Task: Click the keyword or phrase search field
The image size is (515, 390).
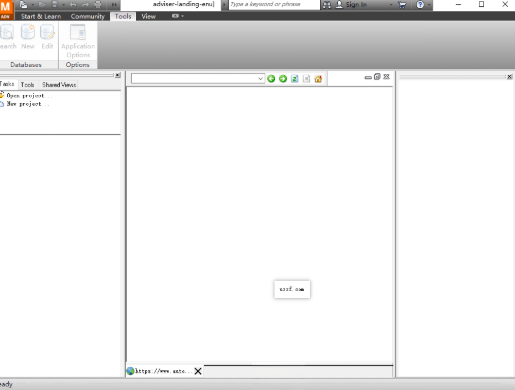Action: 274,5
